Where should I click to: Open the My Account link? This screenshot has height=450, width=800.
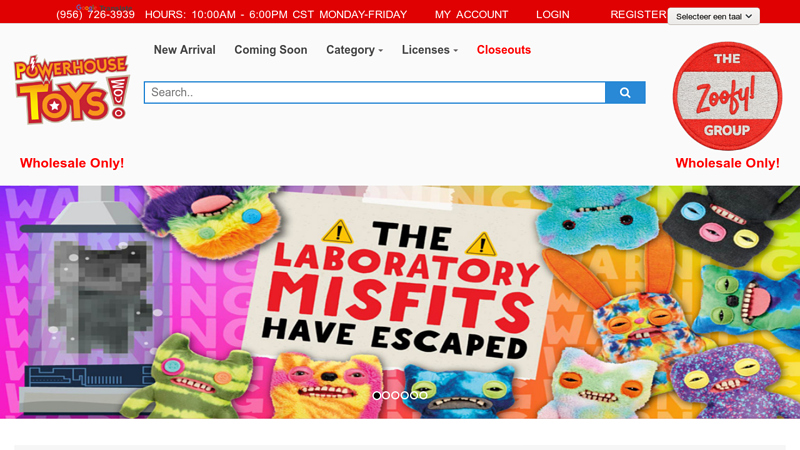(471, 15)
